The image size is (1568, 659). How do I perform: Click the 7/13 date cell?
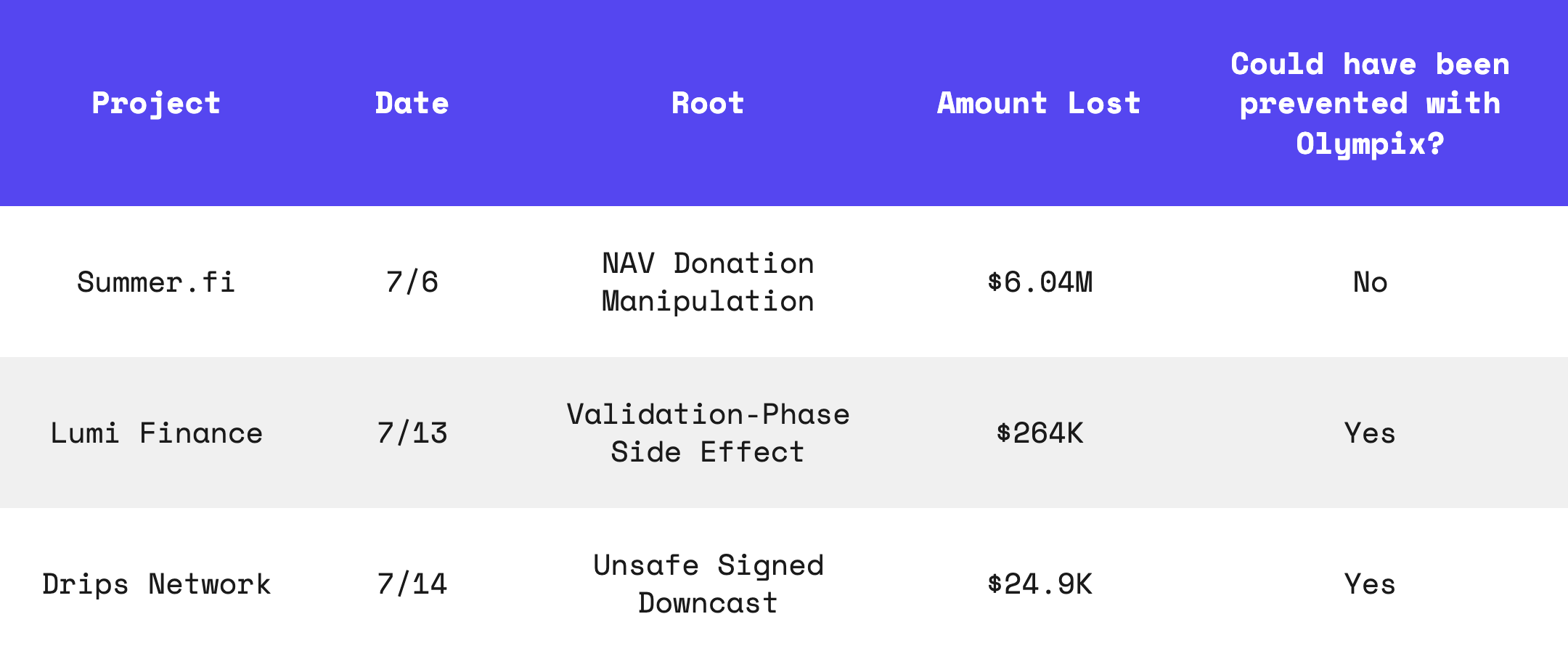(x=412, y=433)
